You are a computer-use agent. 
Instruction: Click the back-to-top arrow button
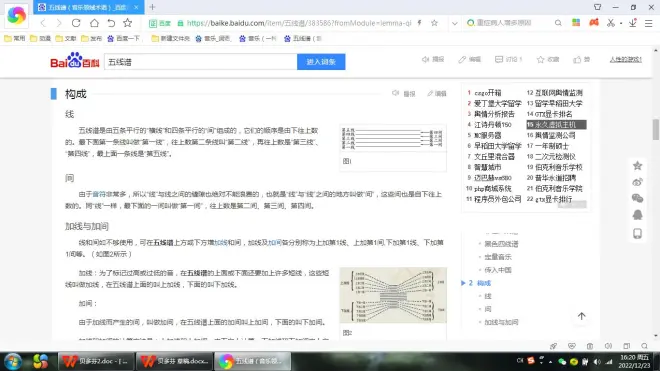pos(581,316)
